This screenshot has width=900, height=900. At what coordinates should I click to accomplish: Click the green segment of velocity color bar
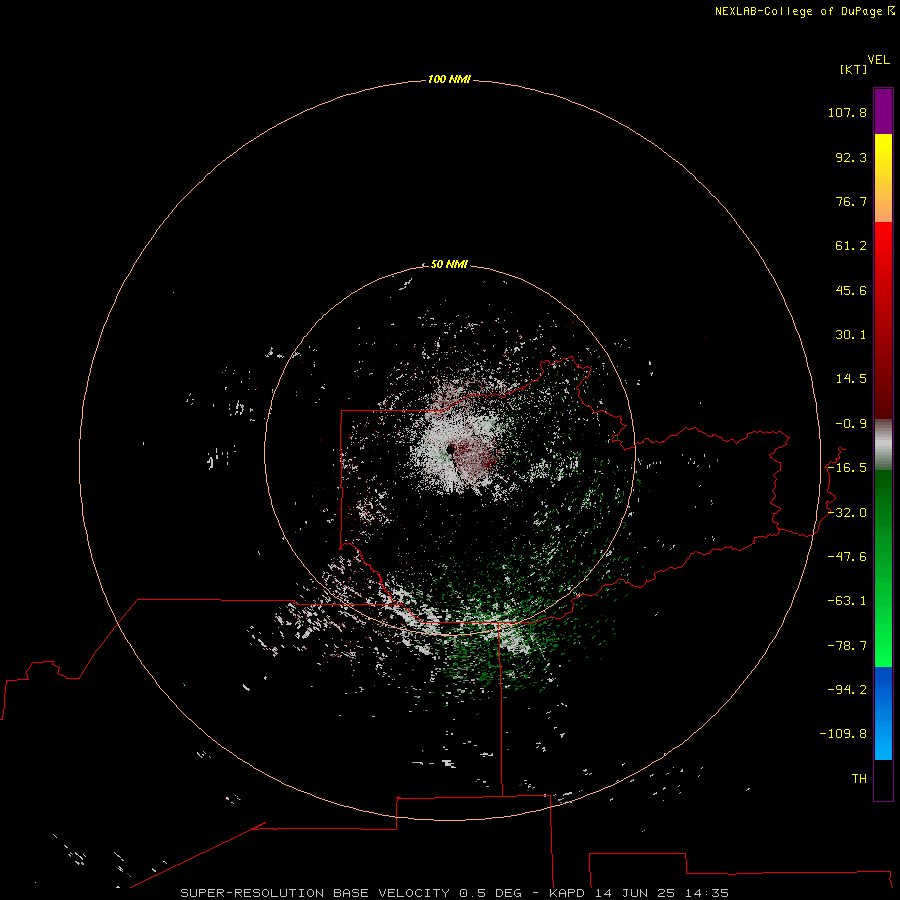coord(883,568)
